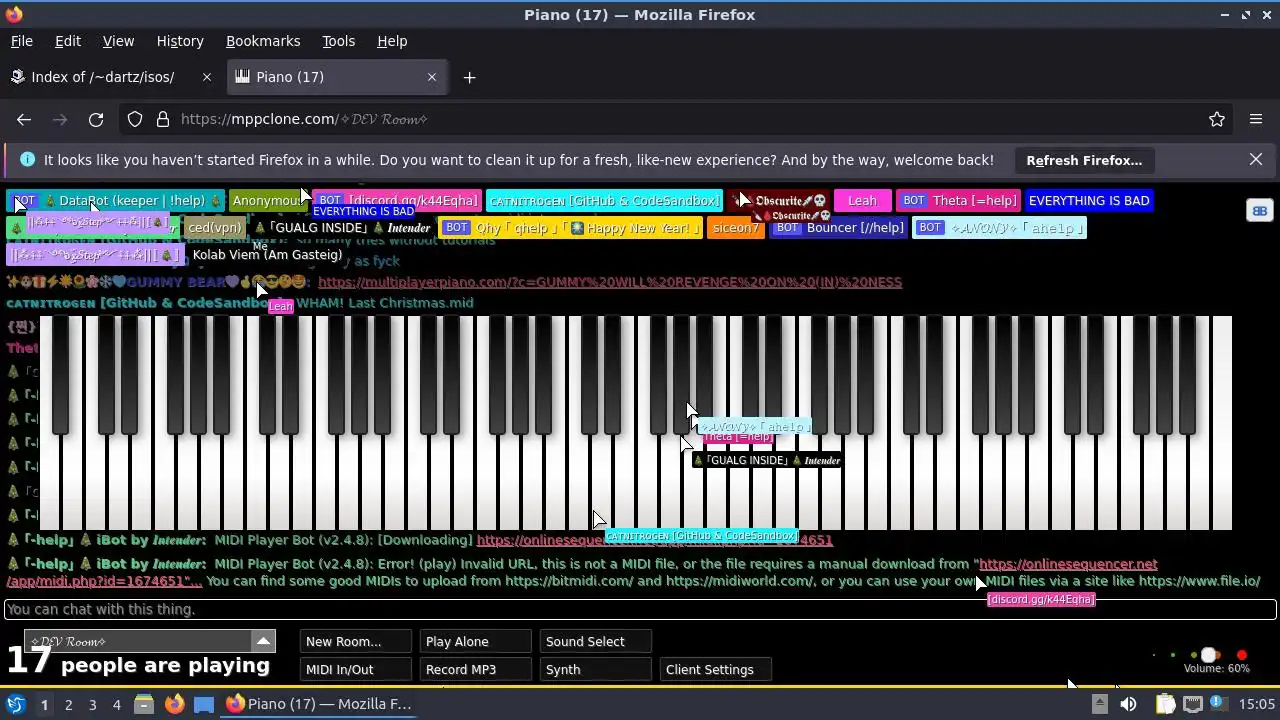Viewport: 1280px width, 720px height.
Task: Click the Qhy「qhelp」Happy New Year name tag
Action: click(571, 228)
